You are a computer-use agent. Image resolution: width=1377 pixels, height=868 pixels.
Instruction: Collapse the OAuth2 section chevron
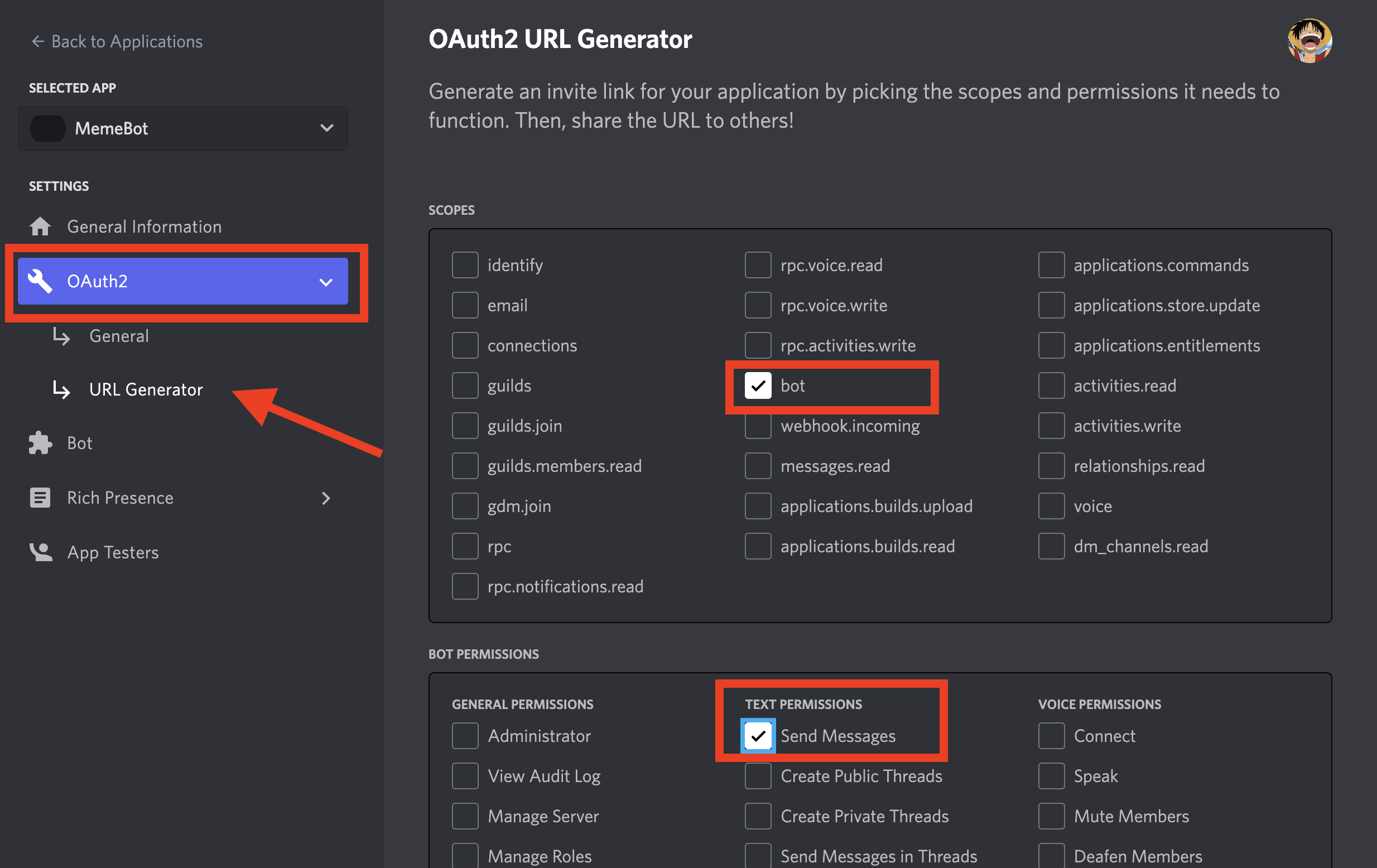pyautogui.click(x=326, y=282)
